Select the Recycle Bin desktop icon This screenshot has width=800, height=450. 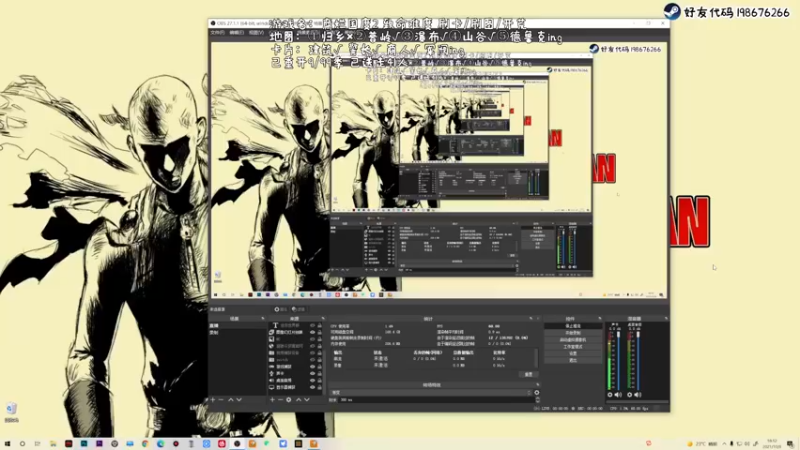tap(11, 412)
